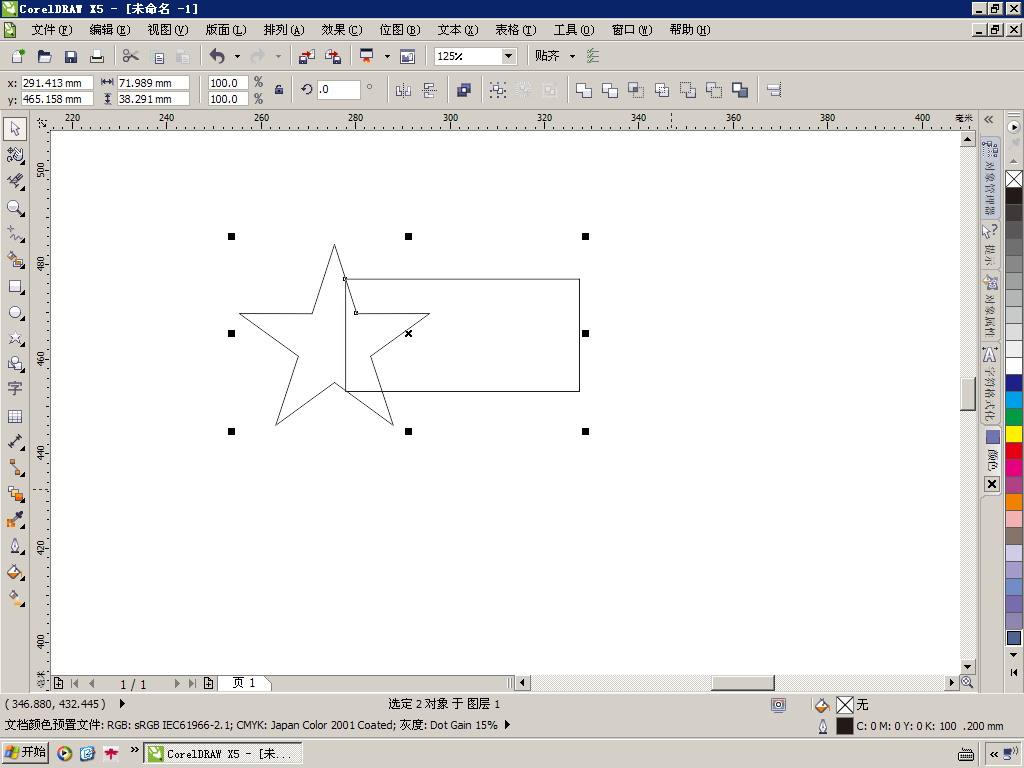Open the 排列(A) menu
Screen dimensions: 1024x768
[284, 30]
